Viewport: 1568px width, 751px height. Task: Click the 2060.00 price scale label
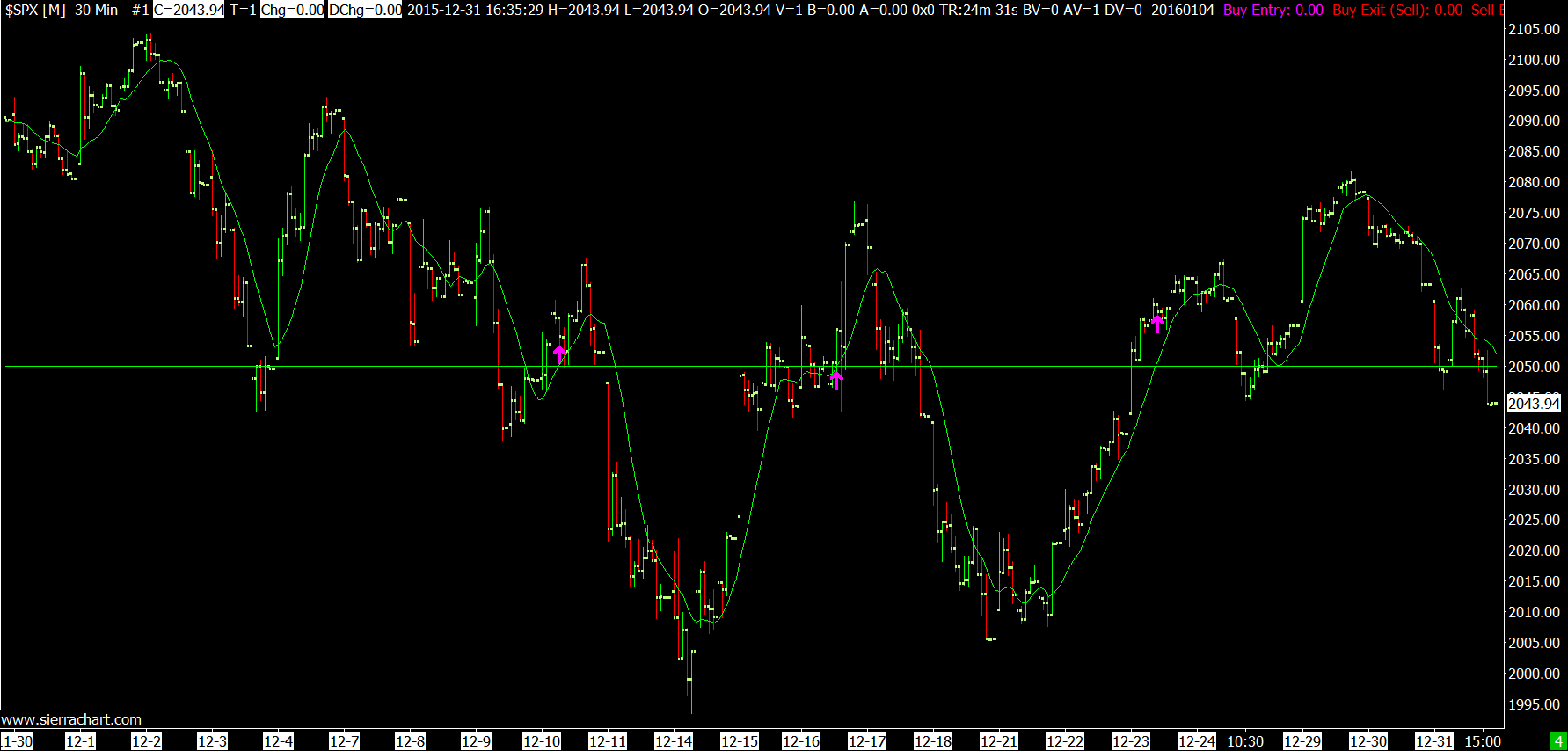(x=1534, y=305)
